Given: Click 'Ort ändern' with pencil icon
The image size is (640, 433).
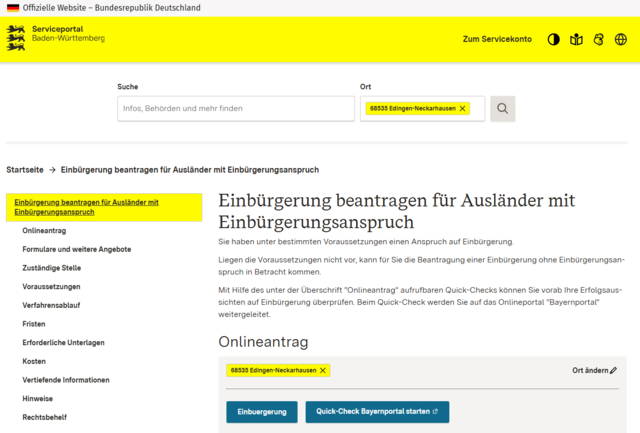Looking at the screenshot, I should coord(594,370).
